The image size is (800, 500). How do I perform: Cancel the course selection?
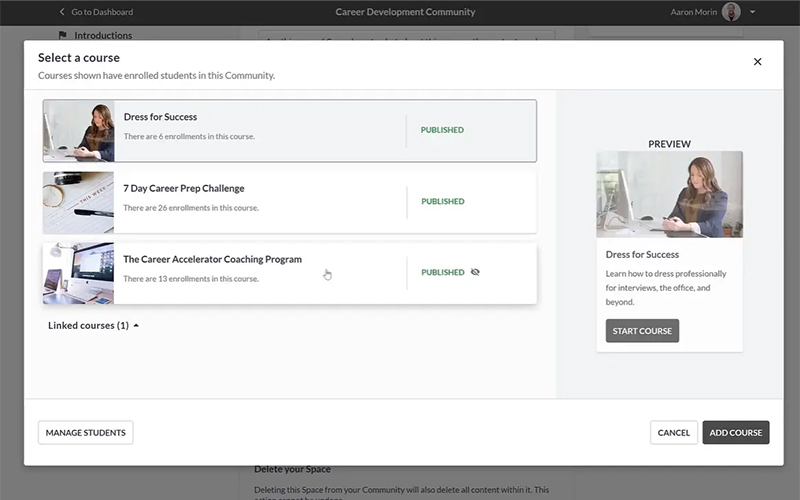[x=673, y=433]
